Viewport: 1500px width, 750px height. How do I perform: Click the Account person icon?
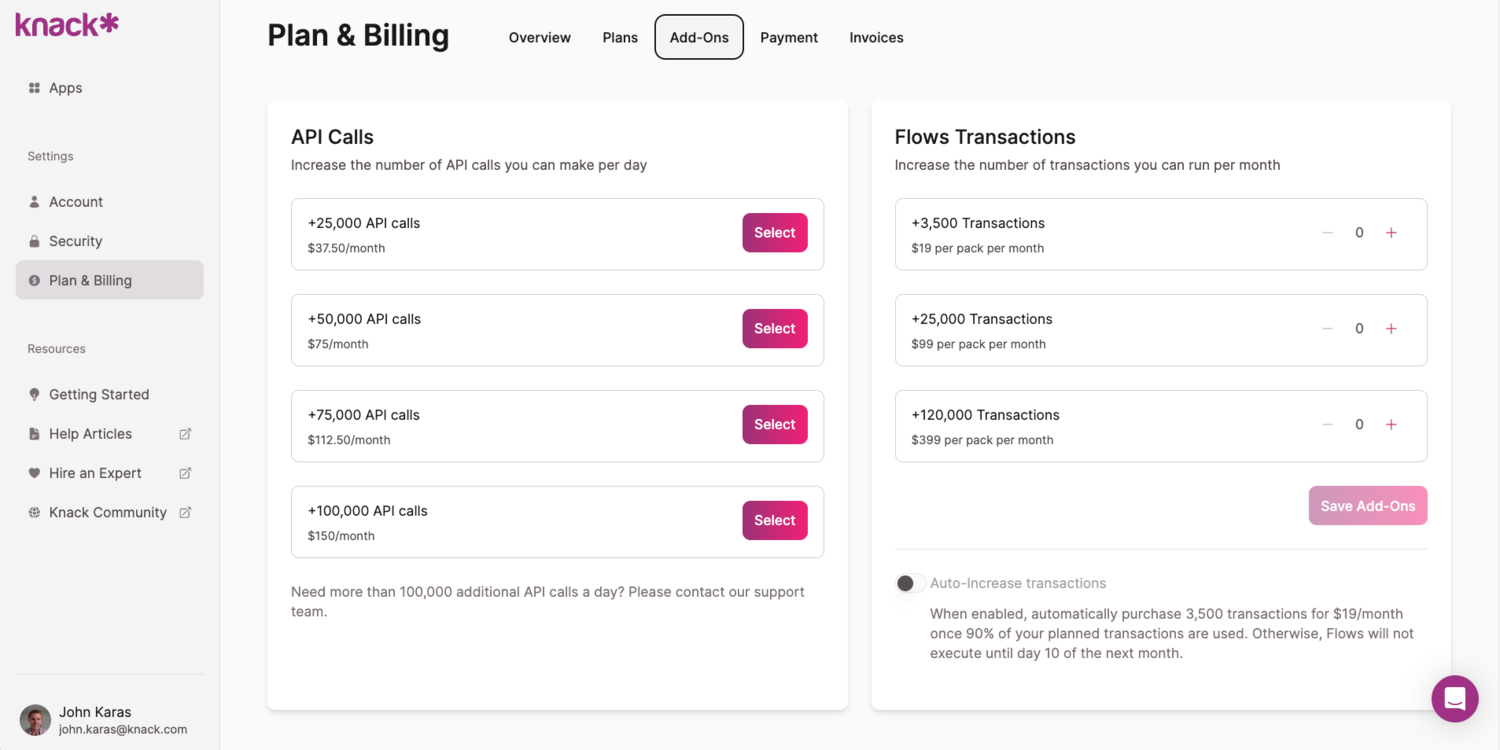(34, 202)
